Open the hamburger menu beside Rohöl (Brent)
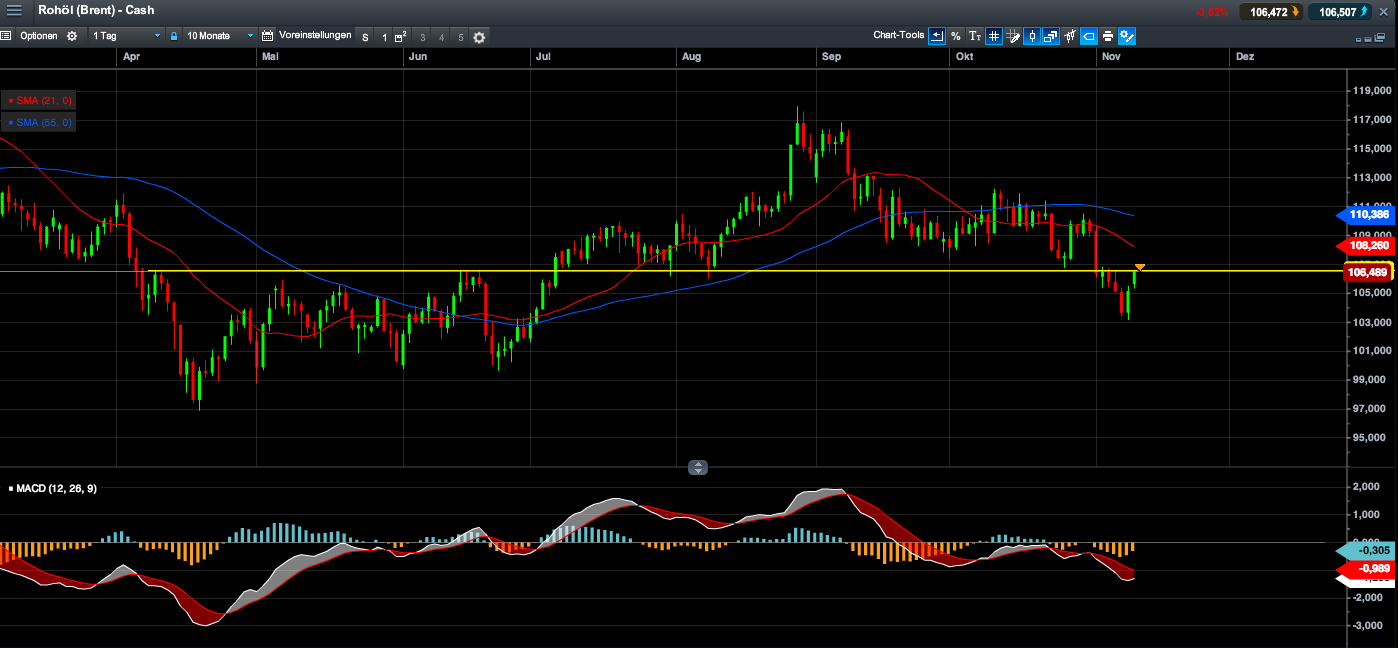Image resolution: width=1398 pixels, height=648 pixels. coord(14,11)
